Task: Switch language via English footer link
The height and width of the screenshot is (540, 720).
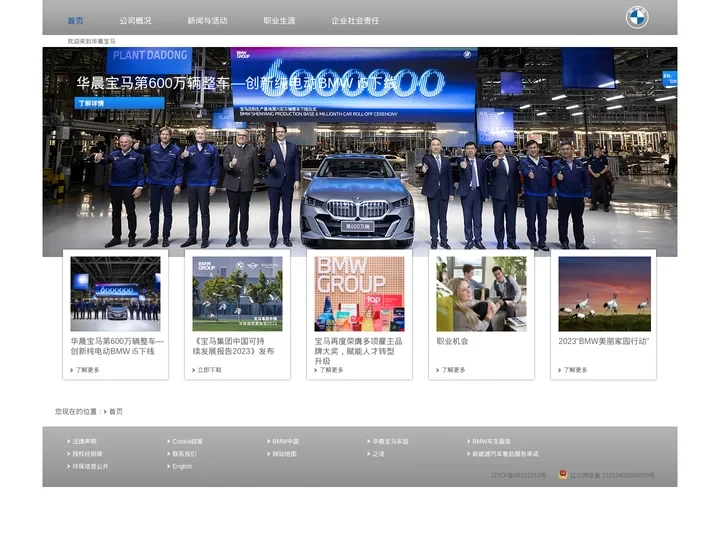Action: (x=182, y=466)
